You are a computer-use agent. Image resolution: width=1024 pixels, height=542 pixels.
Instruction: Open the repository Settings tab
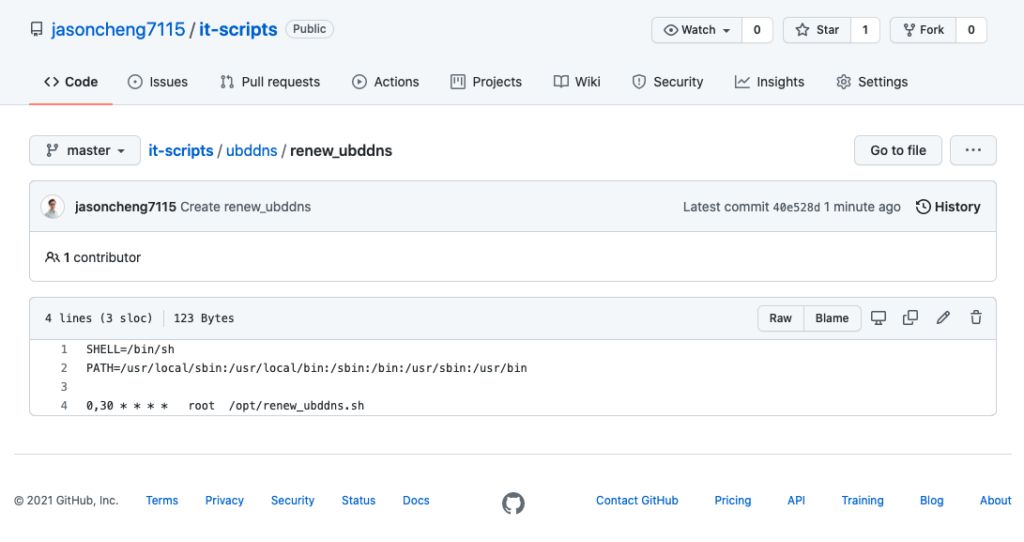point(872,82)
